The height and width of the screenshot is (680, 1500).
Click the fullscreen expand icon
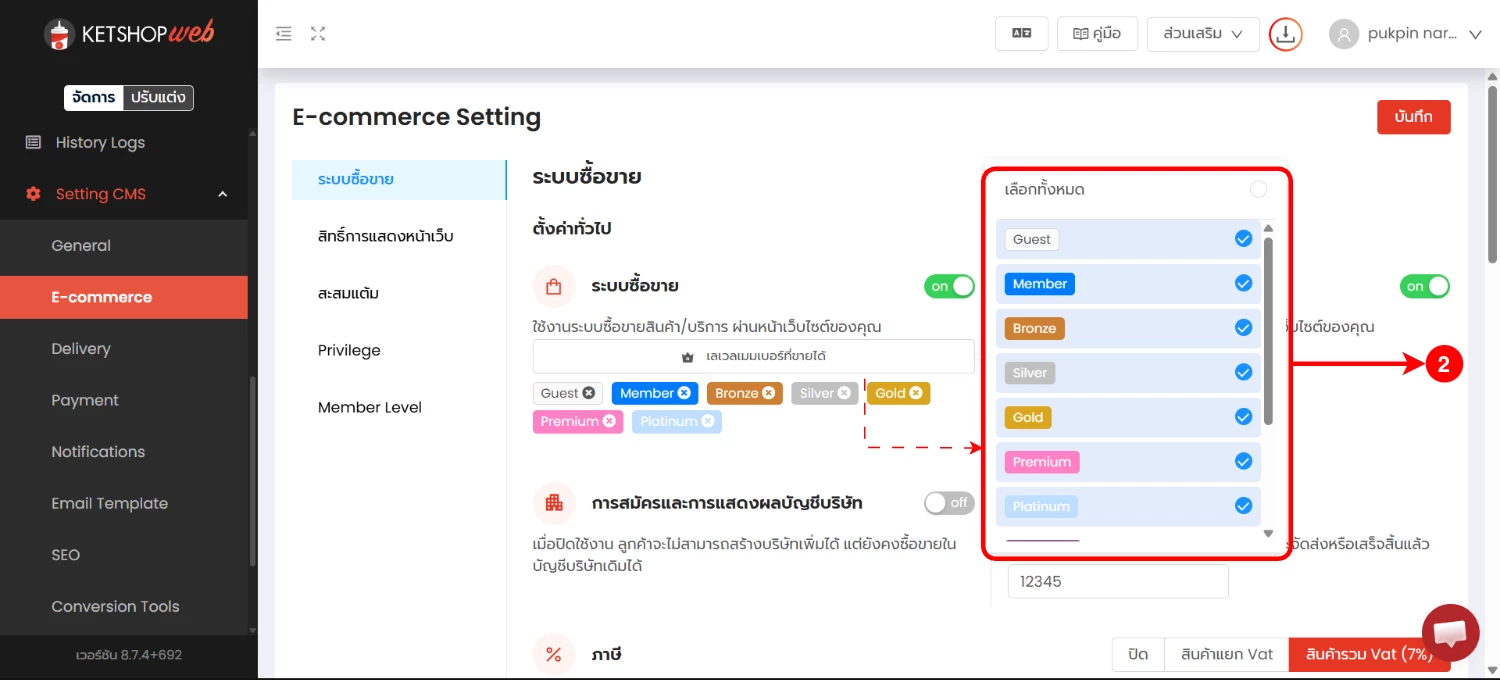318,34
